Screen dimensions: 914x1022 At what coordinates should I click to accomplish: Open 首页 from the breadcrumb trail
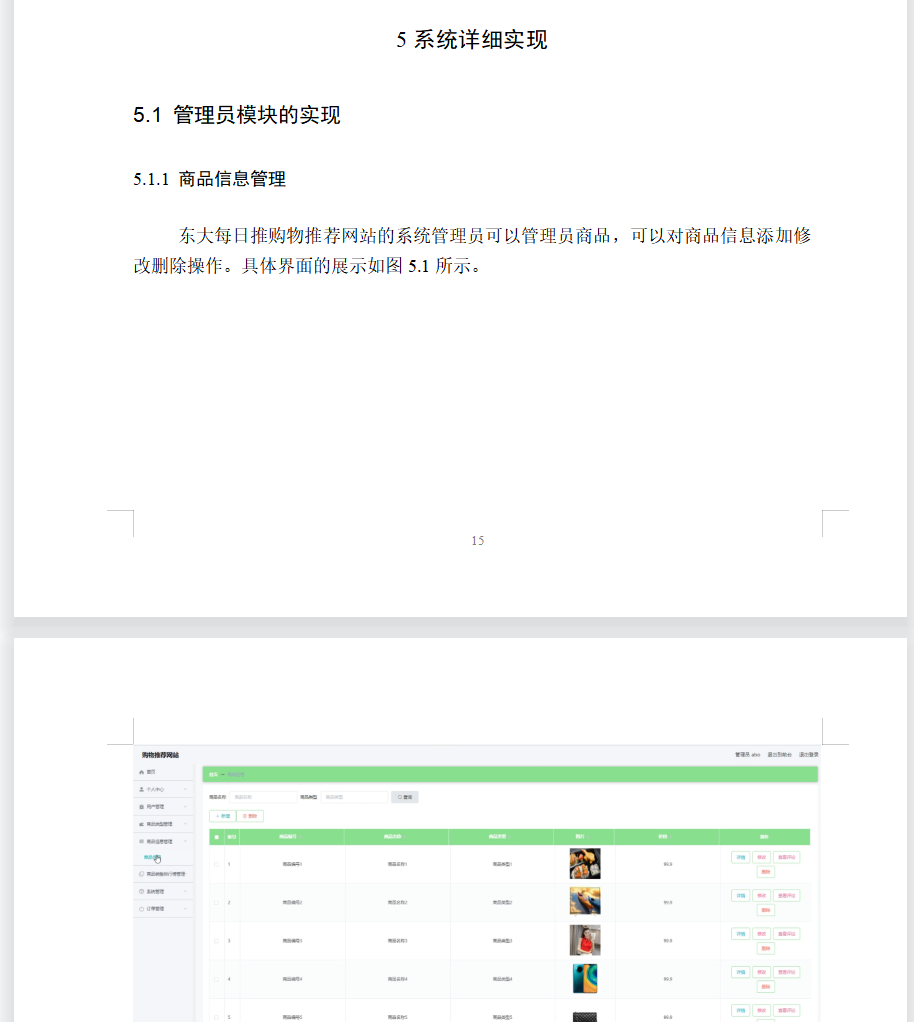tap(211, 773)
